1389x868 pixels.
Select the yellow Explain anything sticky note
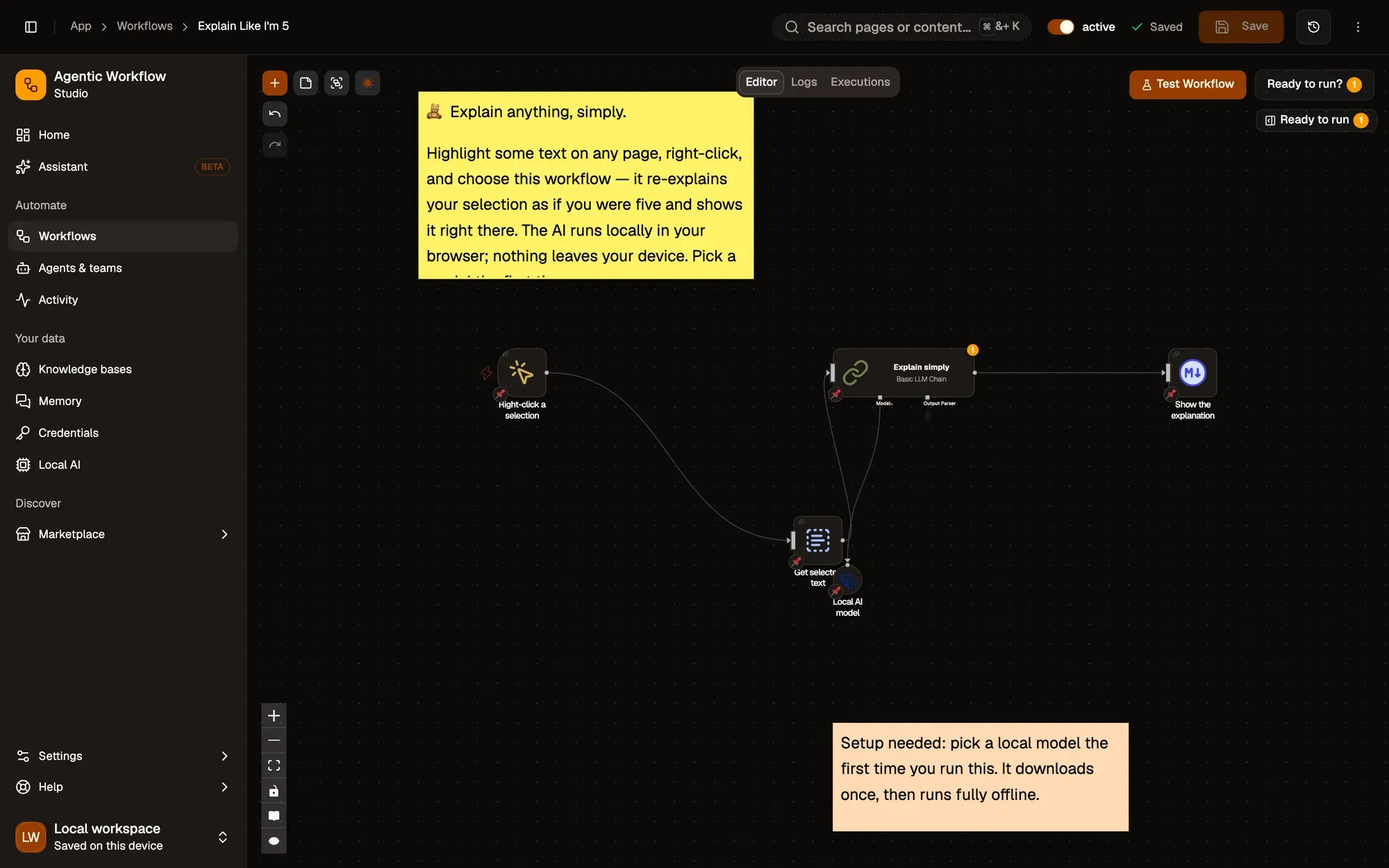click(586, 185)
